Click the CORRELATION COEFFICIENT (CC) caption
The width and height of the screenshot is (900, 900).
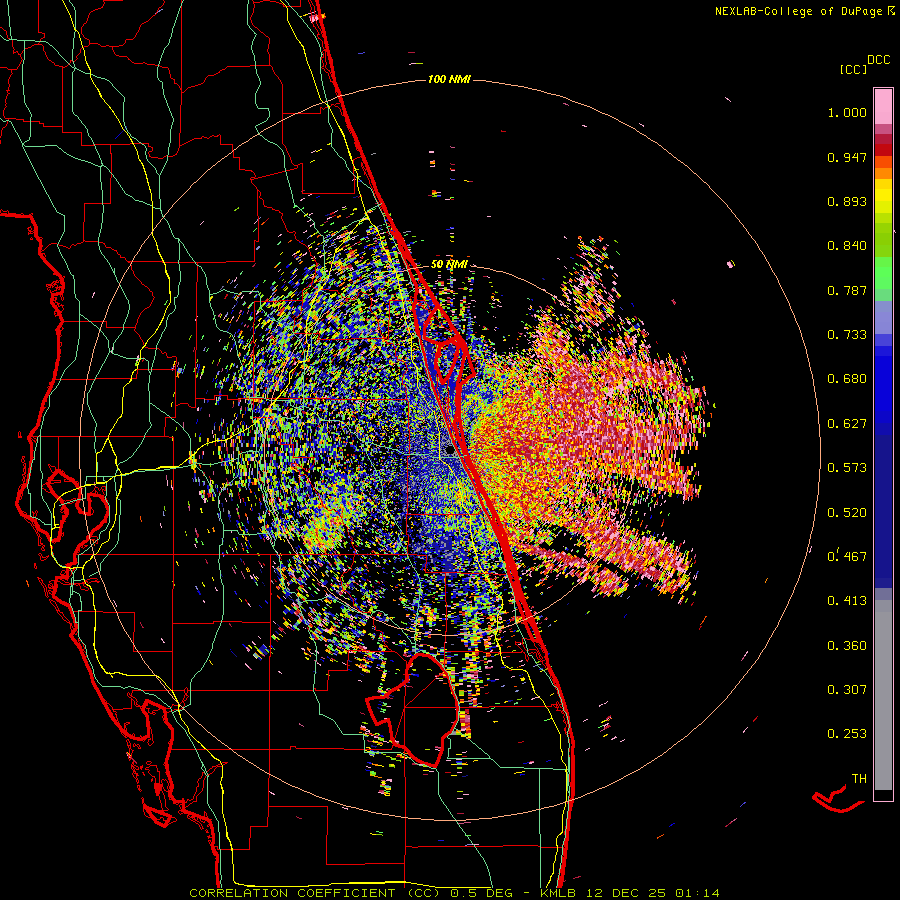pyautogui.click(x=314, y=893)
